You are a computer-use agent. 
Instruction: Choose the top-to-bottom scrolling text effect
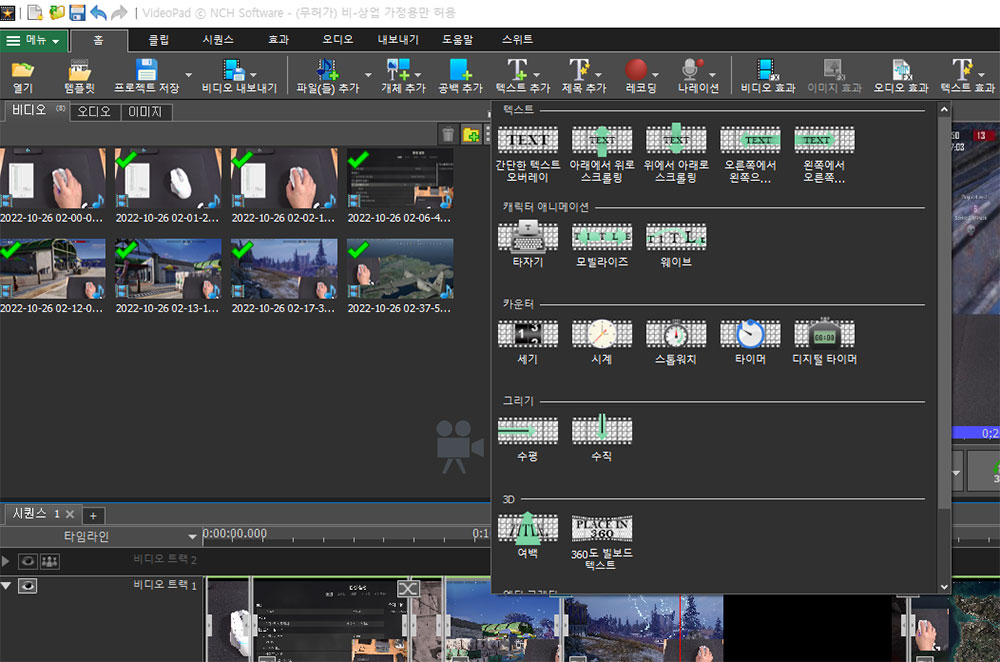click(676, 154)
